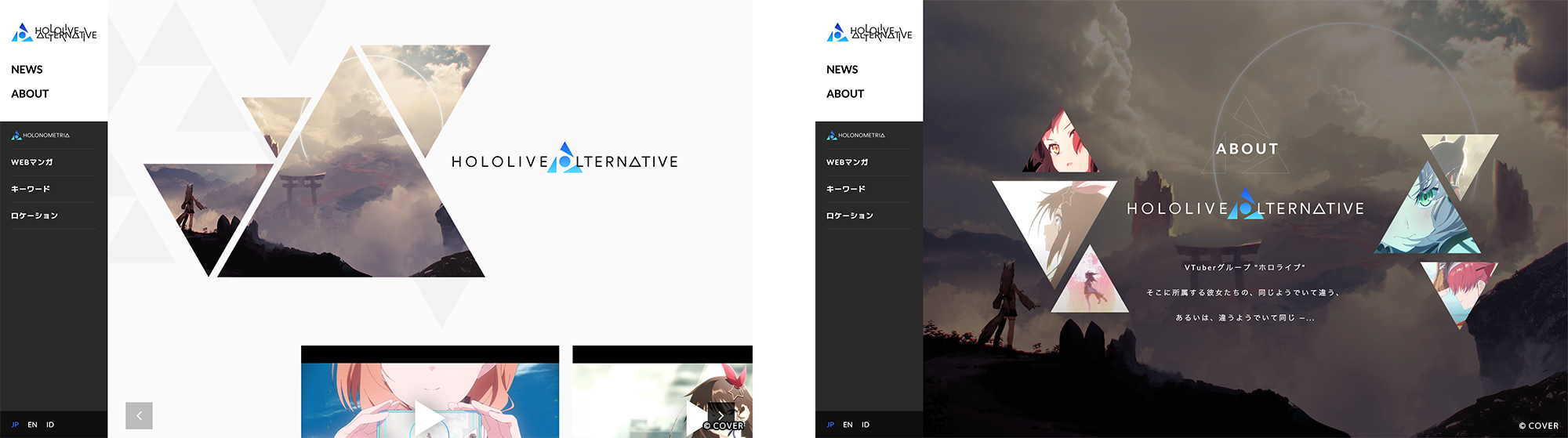Screen dimensions: 1568x438
Task: Switch language to ID on the right page
Action: tap(866, 425)
